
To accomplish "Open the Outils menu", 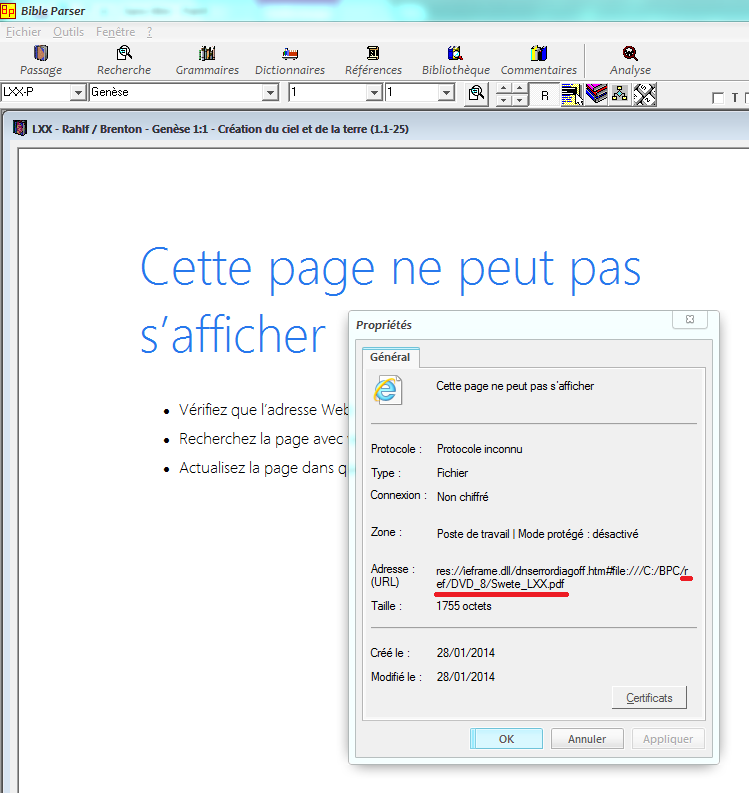I will click(68, 32).
